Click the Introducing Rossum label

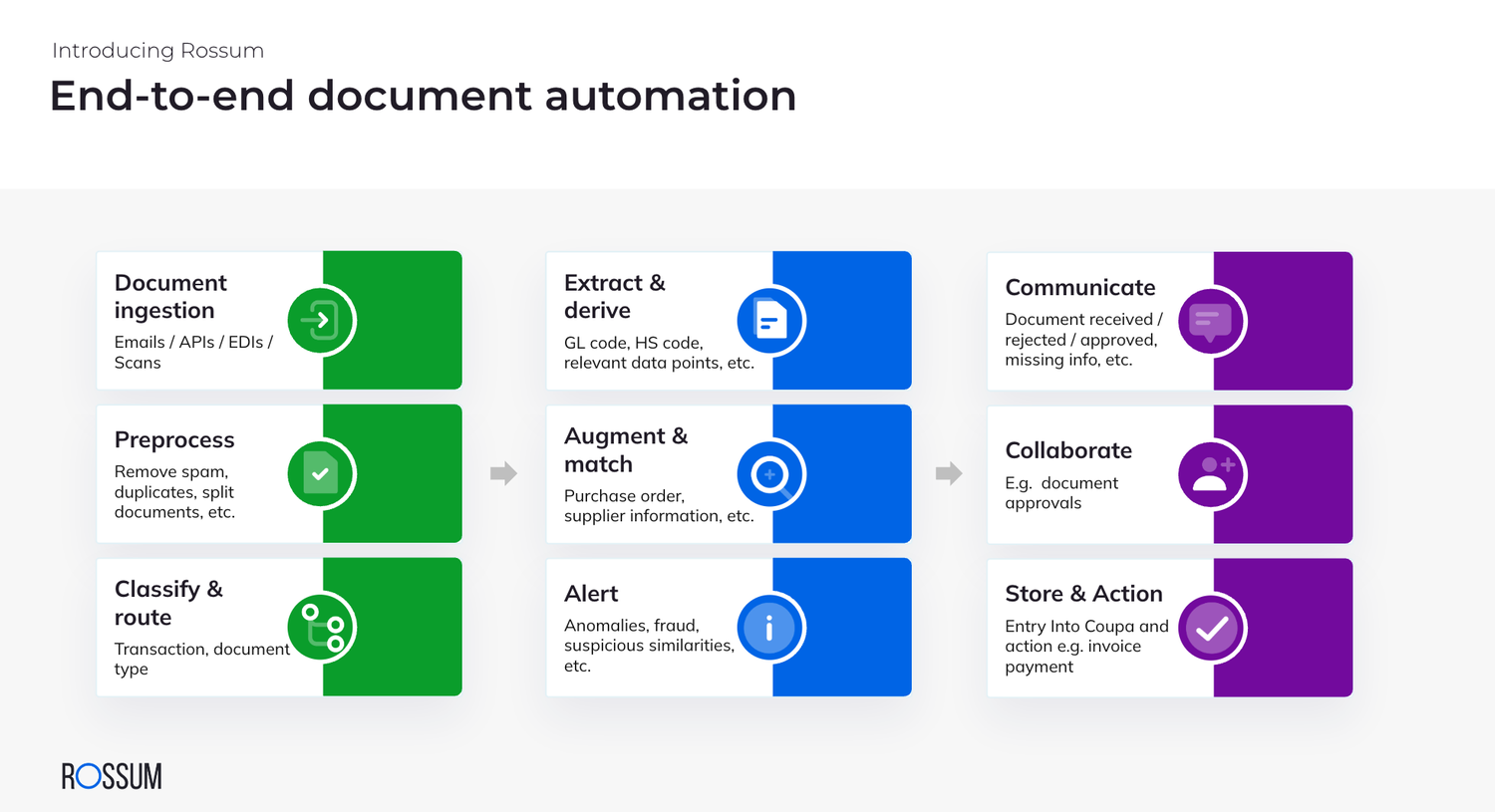point(156,50)
